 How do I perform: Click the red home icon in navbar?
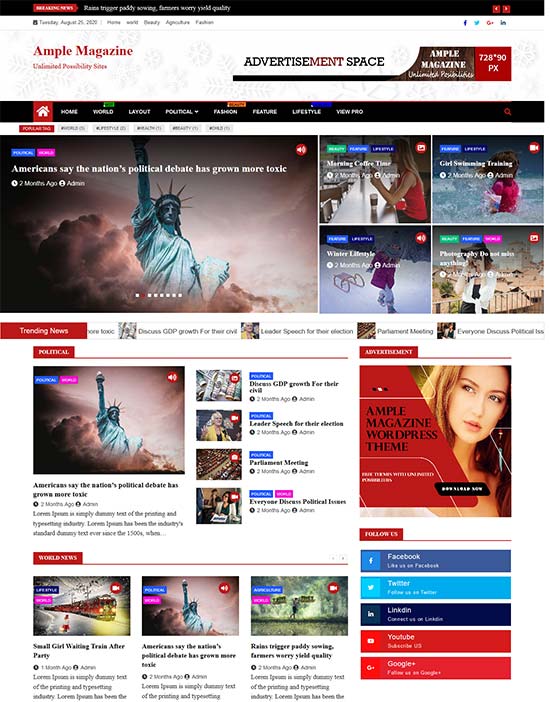[43, 111]
